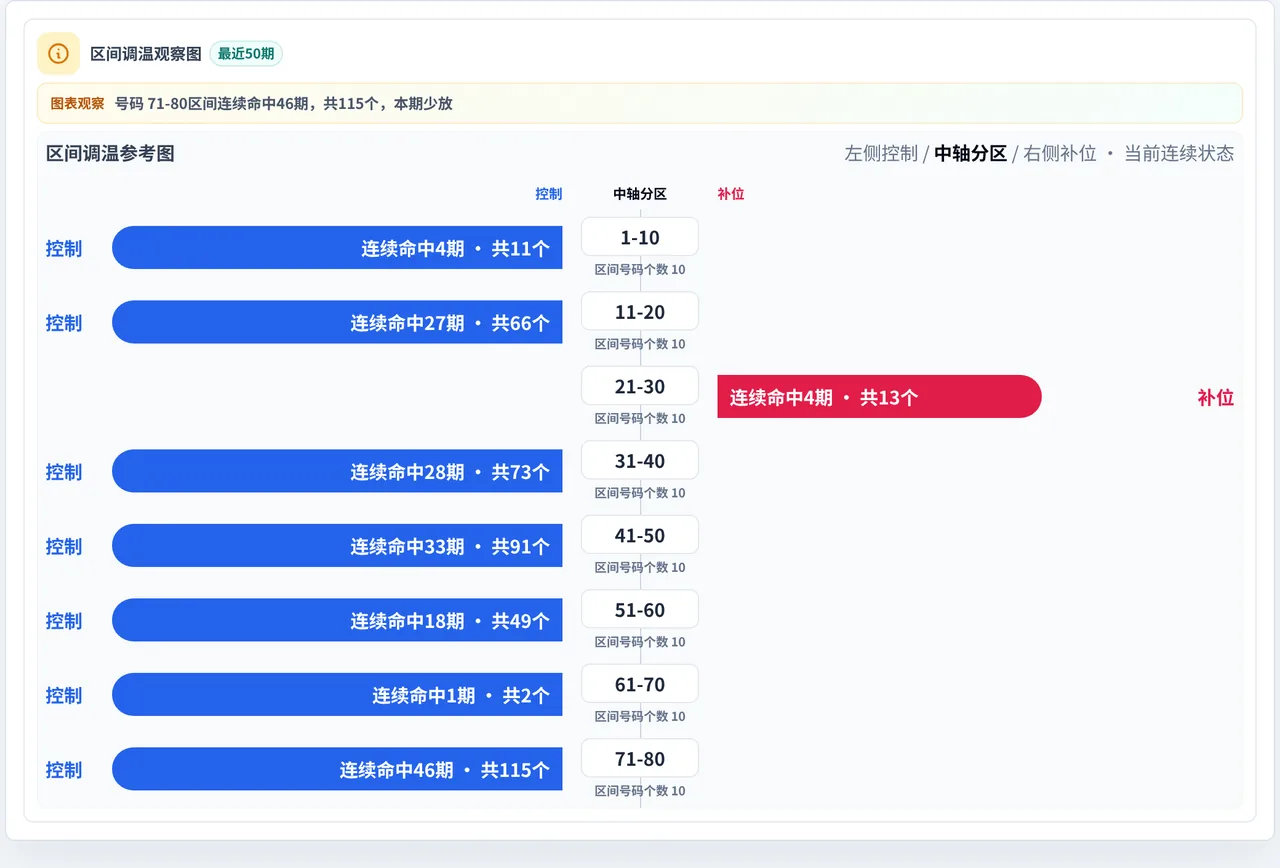Click the 控制 label beside 31-40 row
The image size is (1280, 868).
click(x=64, y=471)
